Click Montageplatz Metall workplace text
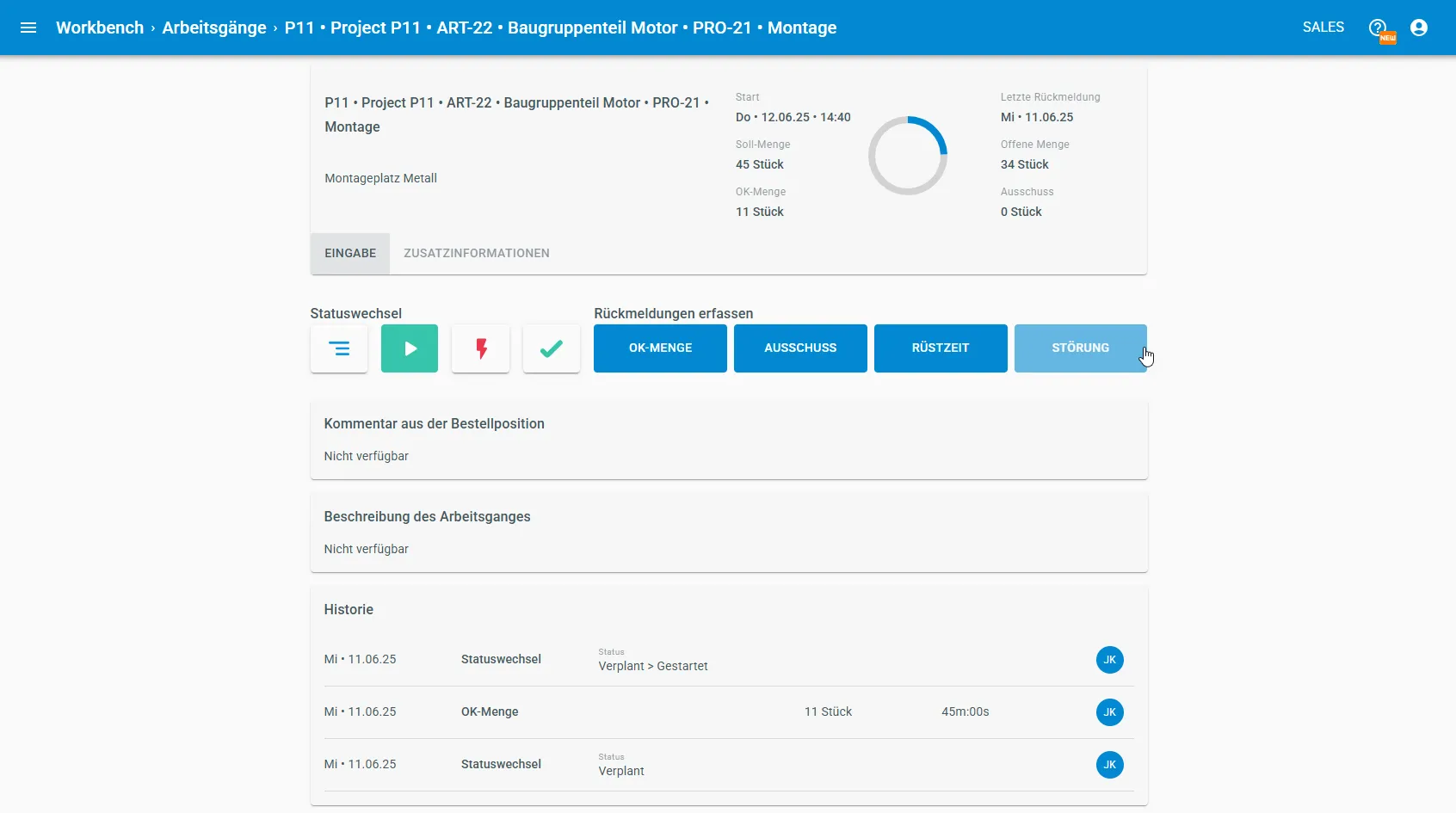 point(381,178)
